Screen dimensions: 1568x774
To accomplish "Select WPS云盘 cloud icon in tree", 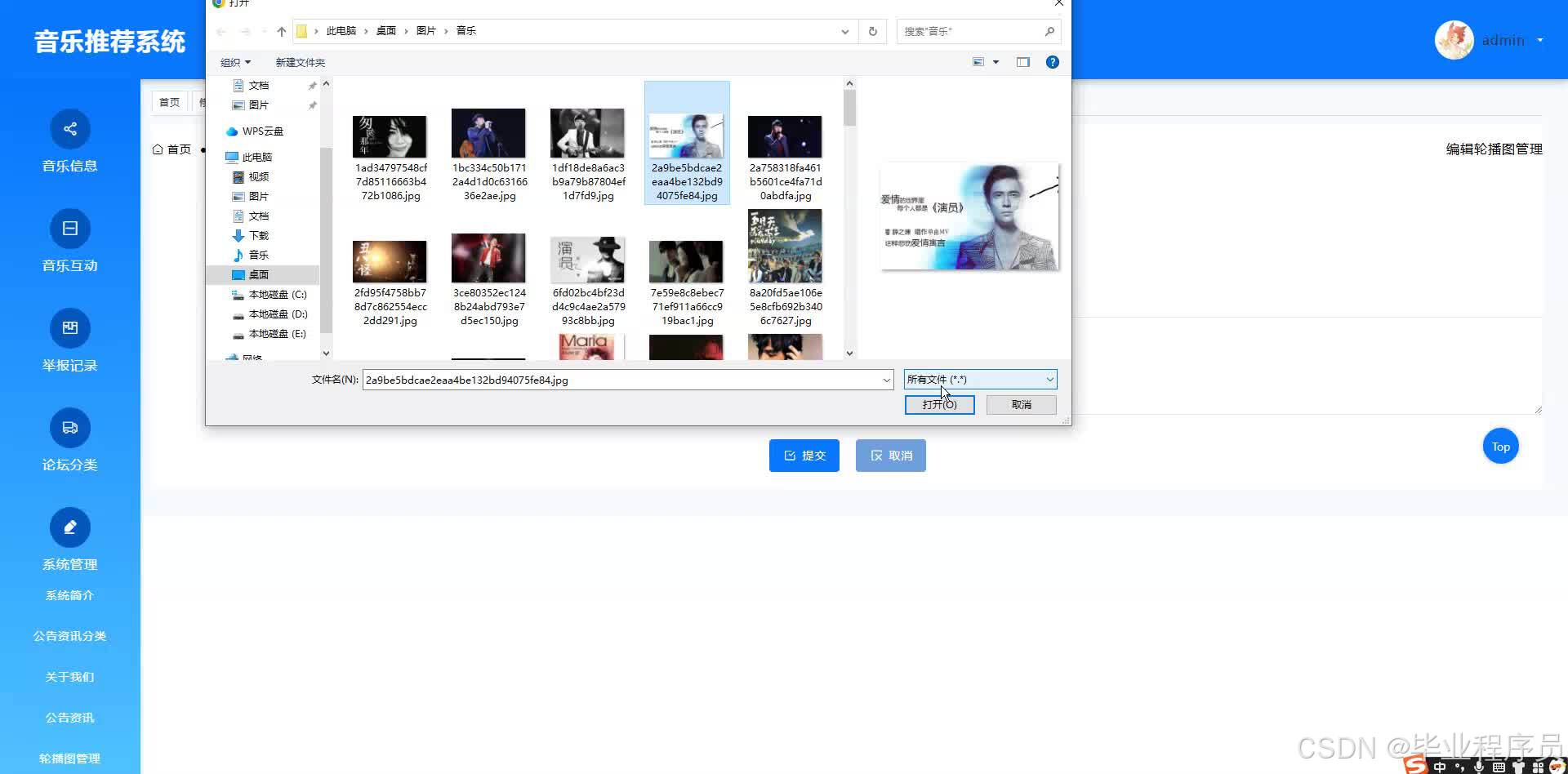I will (x=232, y=131).
